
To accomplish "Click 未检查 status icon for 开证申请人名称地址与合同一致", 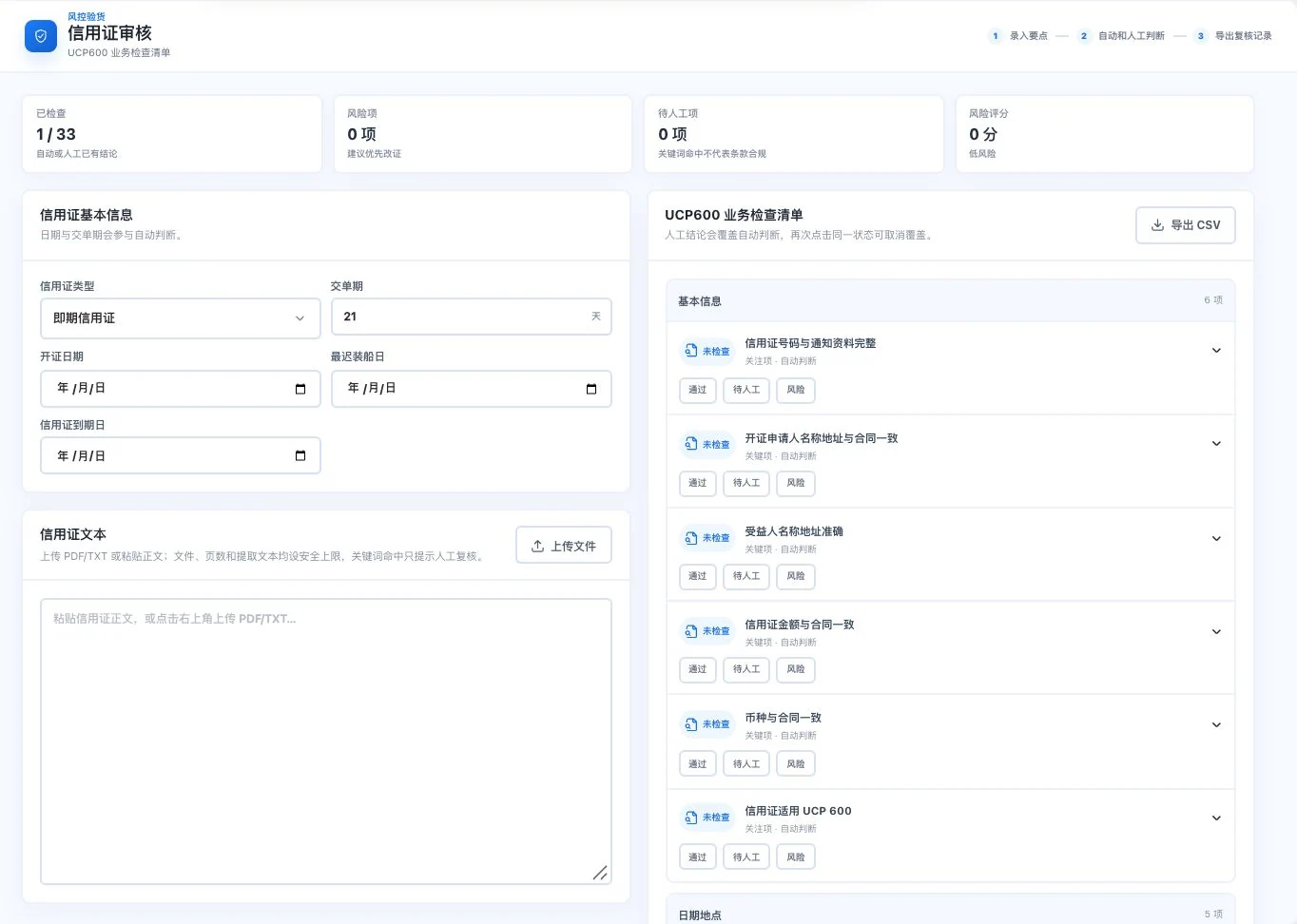I will pos(691,444).
